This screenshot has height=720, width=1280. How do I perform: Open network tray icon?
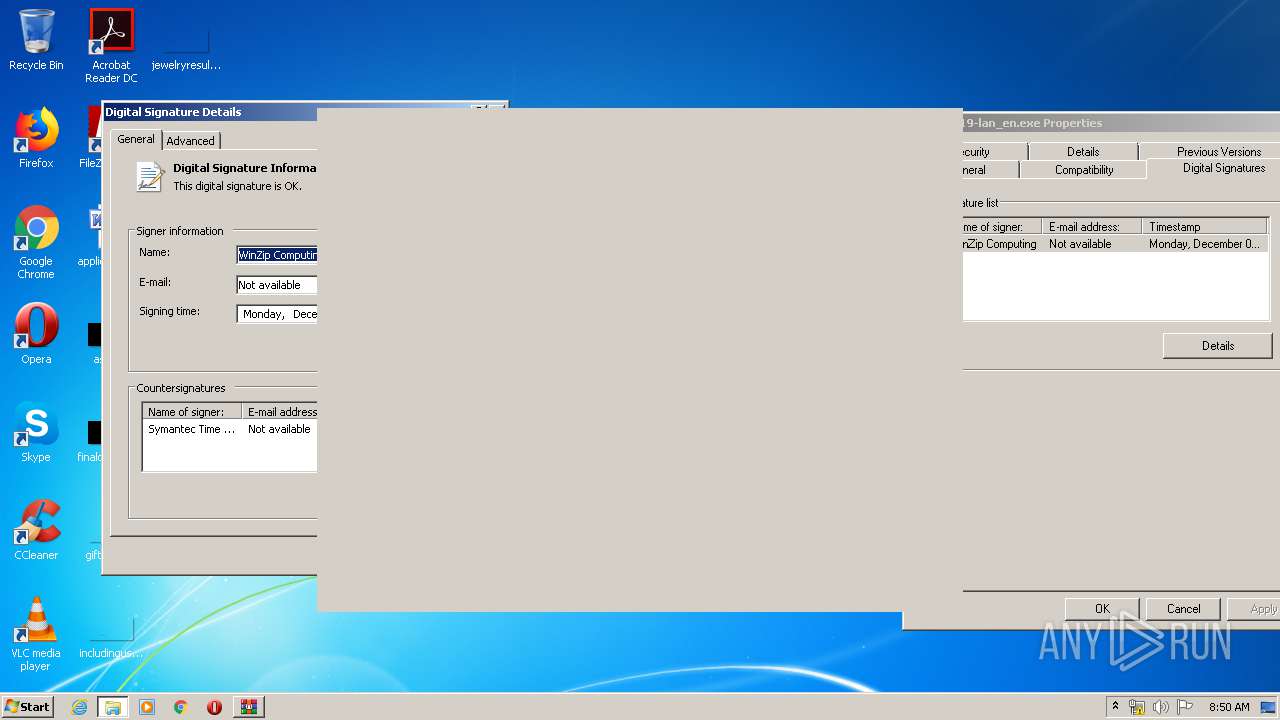click(x=1137, y=707)
